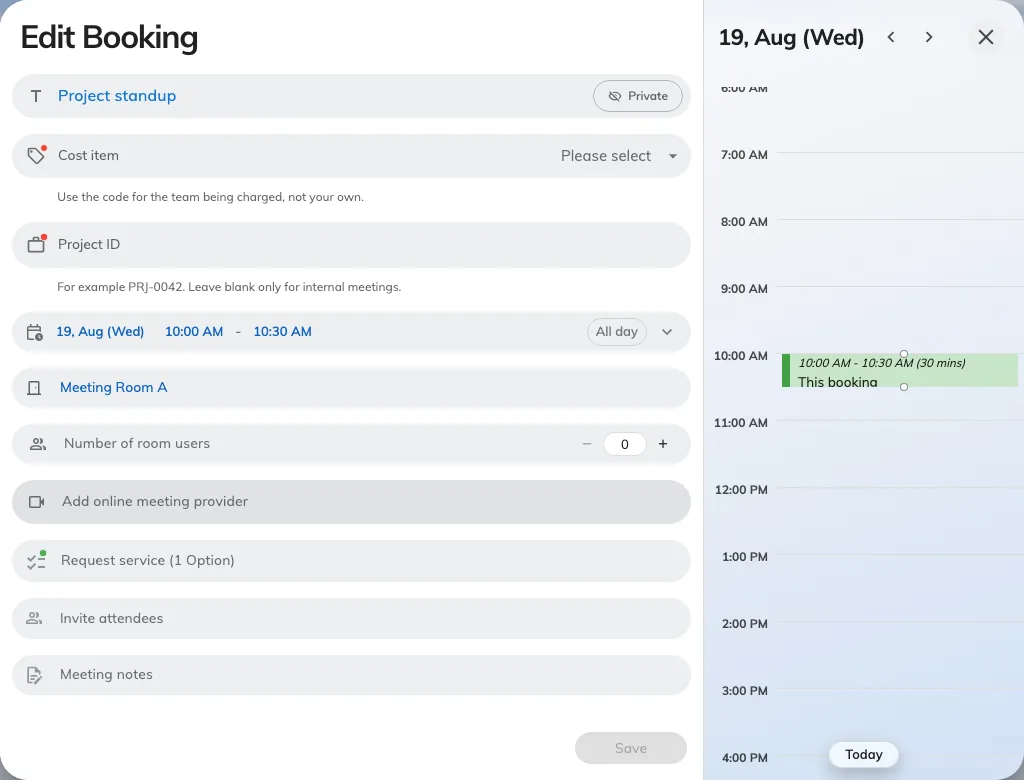Click the Project ID input field
Screen dimensions: 1024x780
click(x=351, y=244)
